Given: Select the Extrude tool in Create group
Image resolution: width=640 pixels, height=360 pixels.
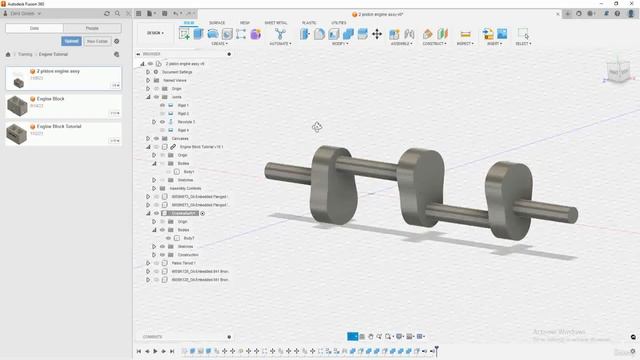Looking at the screenshot, I should click(x=198, y=34).
